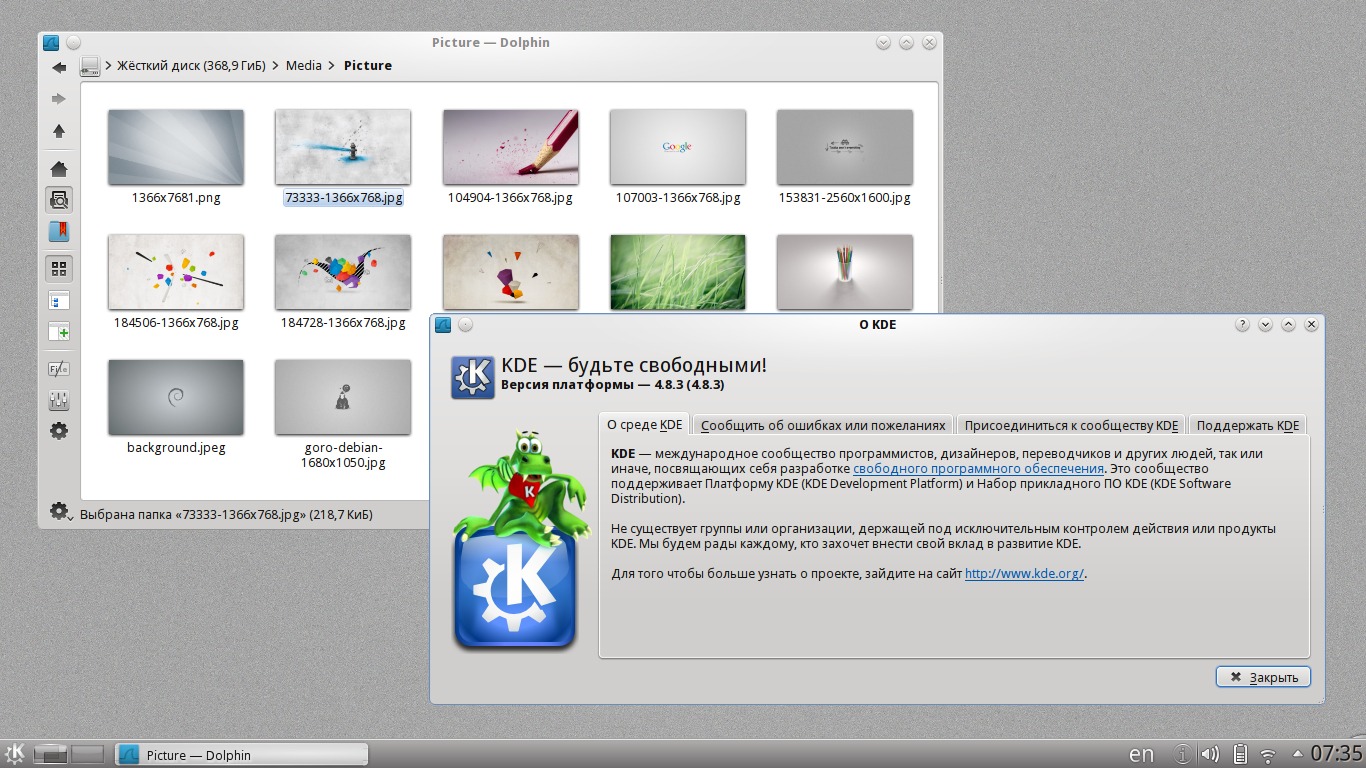Open the Поддержать KDE tab
1366x768 pixels.
click(1248, 425)
